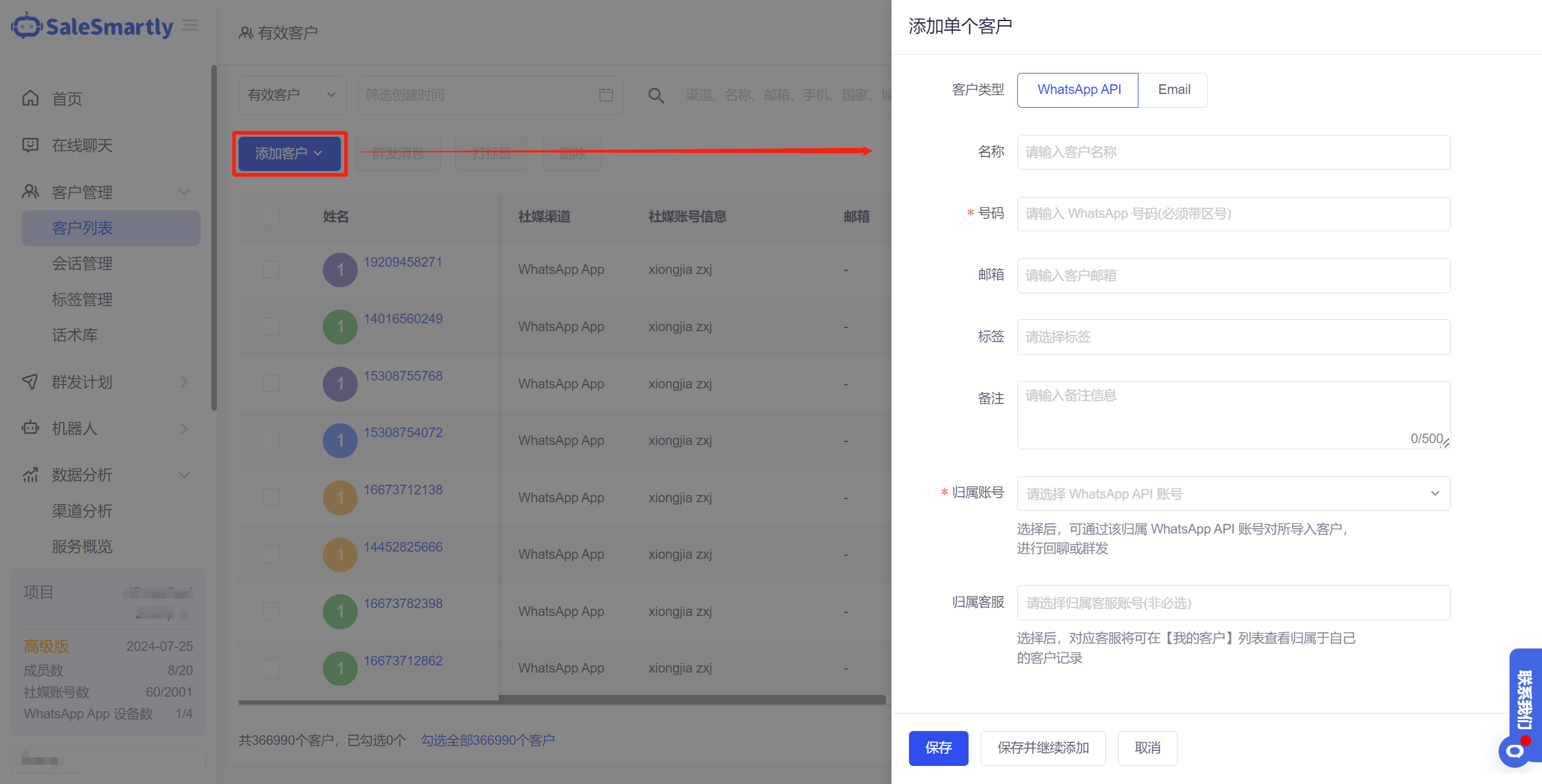Open the contact us chat bubble
The height and width of the screenshot is (784, 1542).
click(1515, 750)
